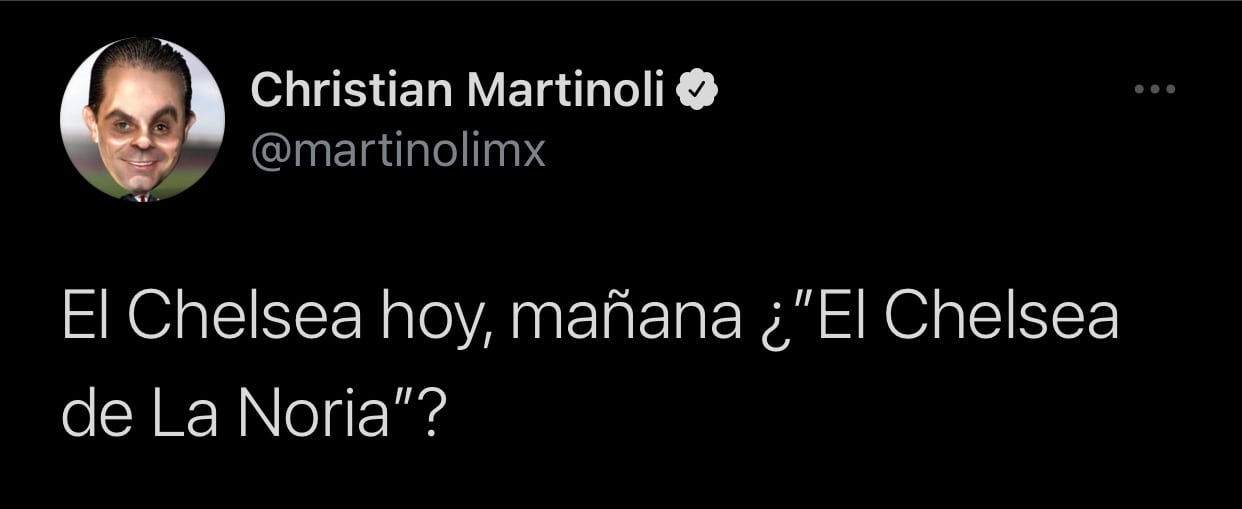Open the @martinolimx handle link
The height and width of the screenshot is (509, 1242).
398,151
